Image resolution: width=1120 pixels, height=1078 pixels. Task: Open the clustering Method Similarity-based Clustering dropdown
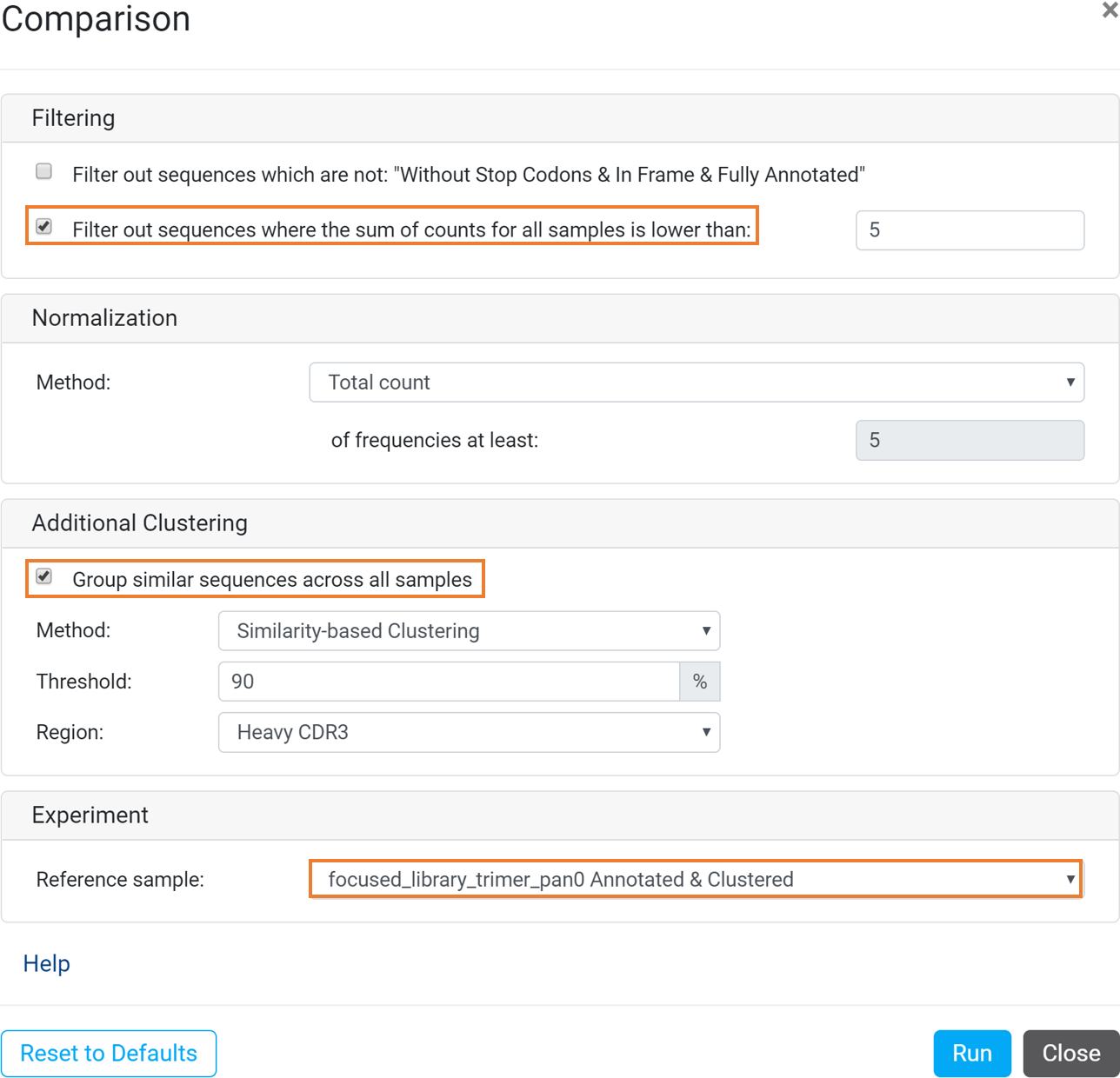pyautogui.click(x=469, y=631)
